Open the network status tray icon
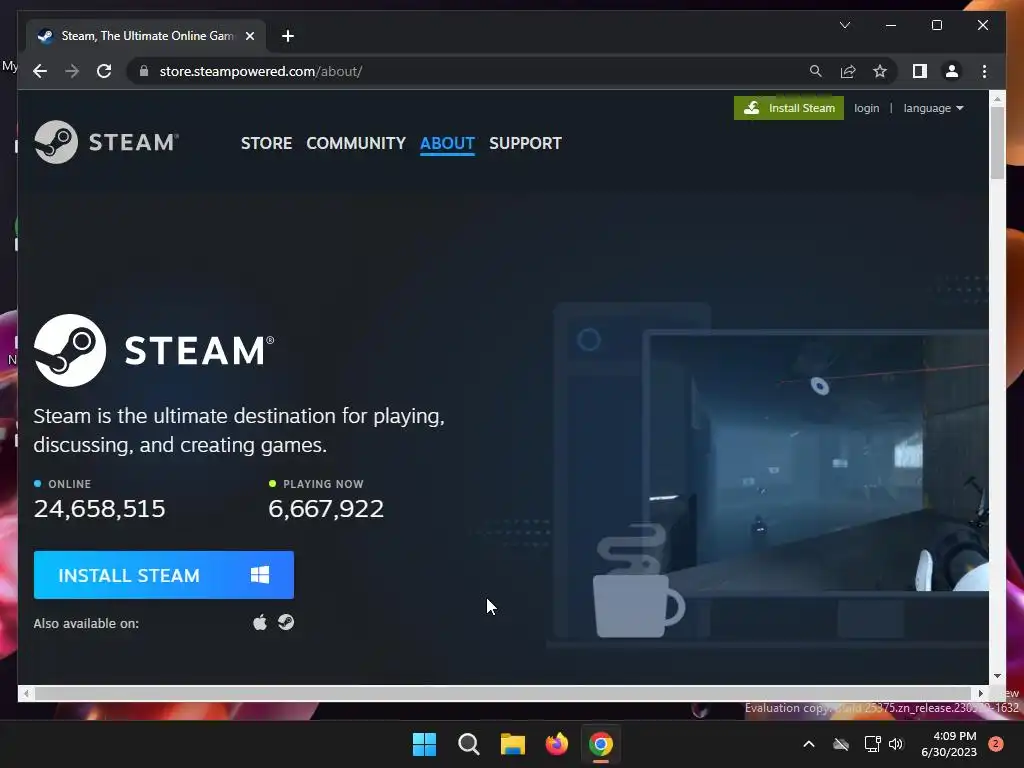The height and width of the screenshot is (768, 1024). click(872, 744)
